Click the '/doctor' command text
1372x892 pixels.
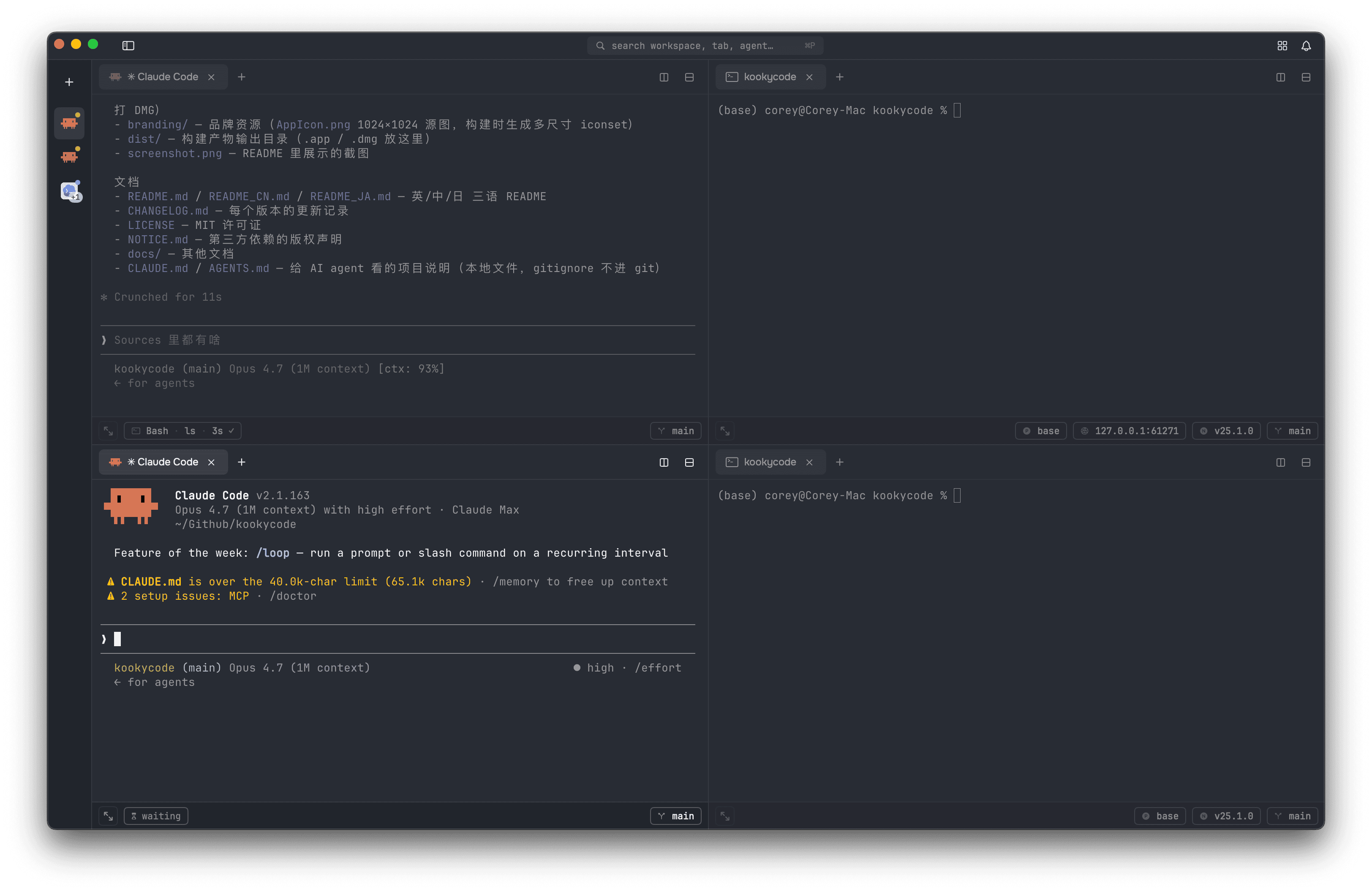coord(293,596)
